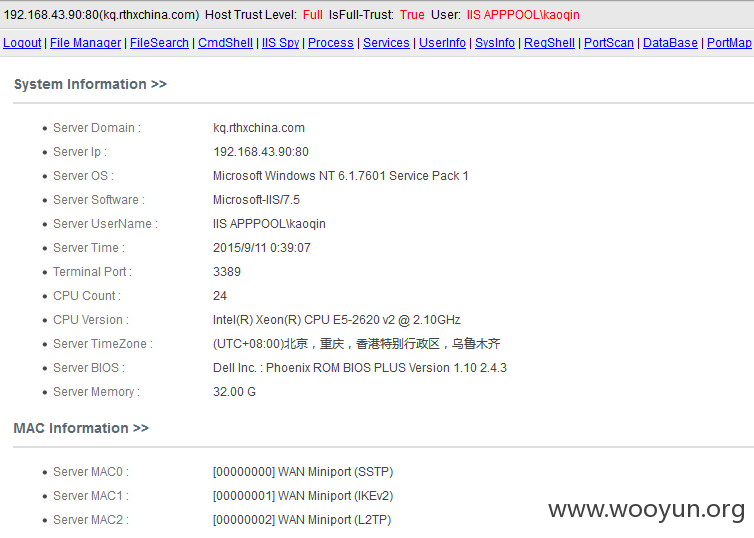Viewport: 754px width, 538px height.
Task: Click the red Full trust level text
Action: pos(313,15)
